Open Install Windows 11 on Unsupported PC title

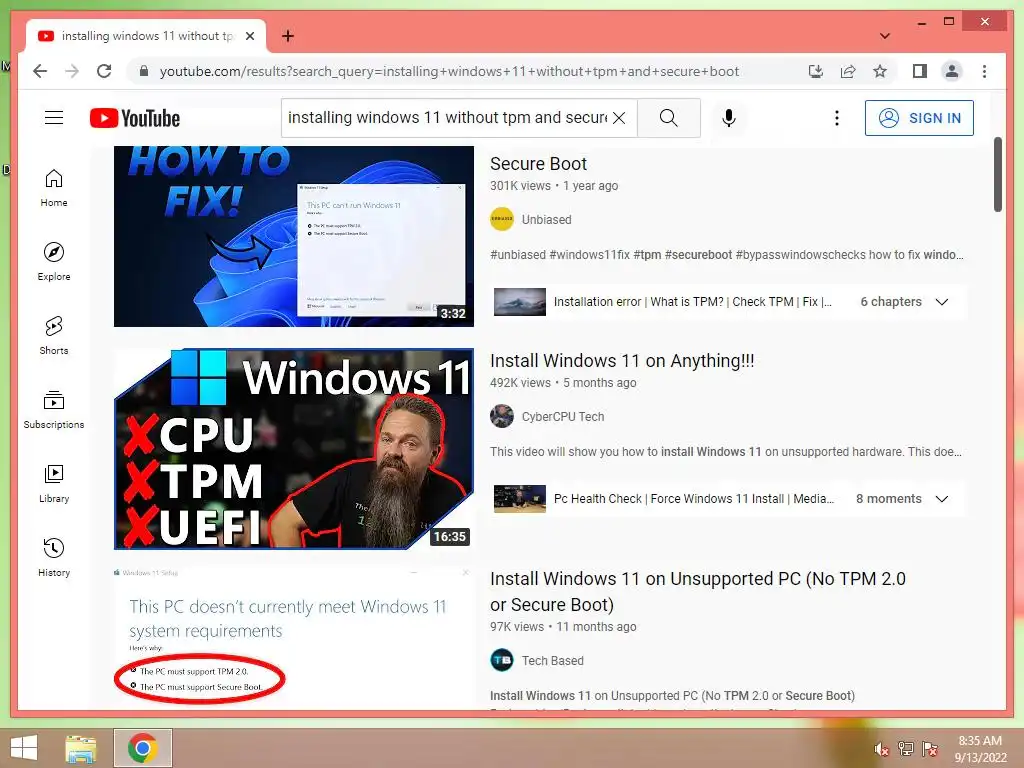697,591
